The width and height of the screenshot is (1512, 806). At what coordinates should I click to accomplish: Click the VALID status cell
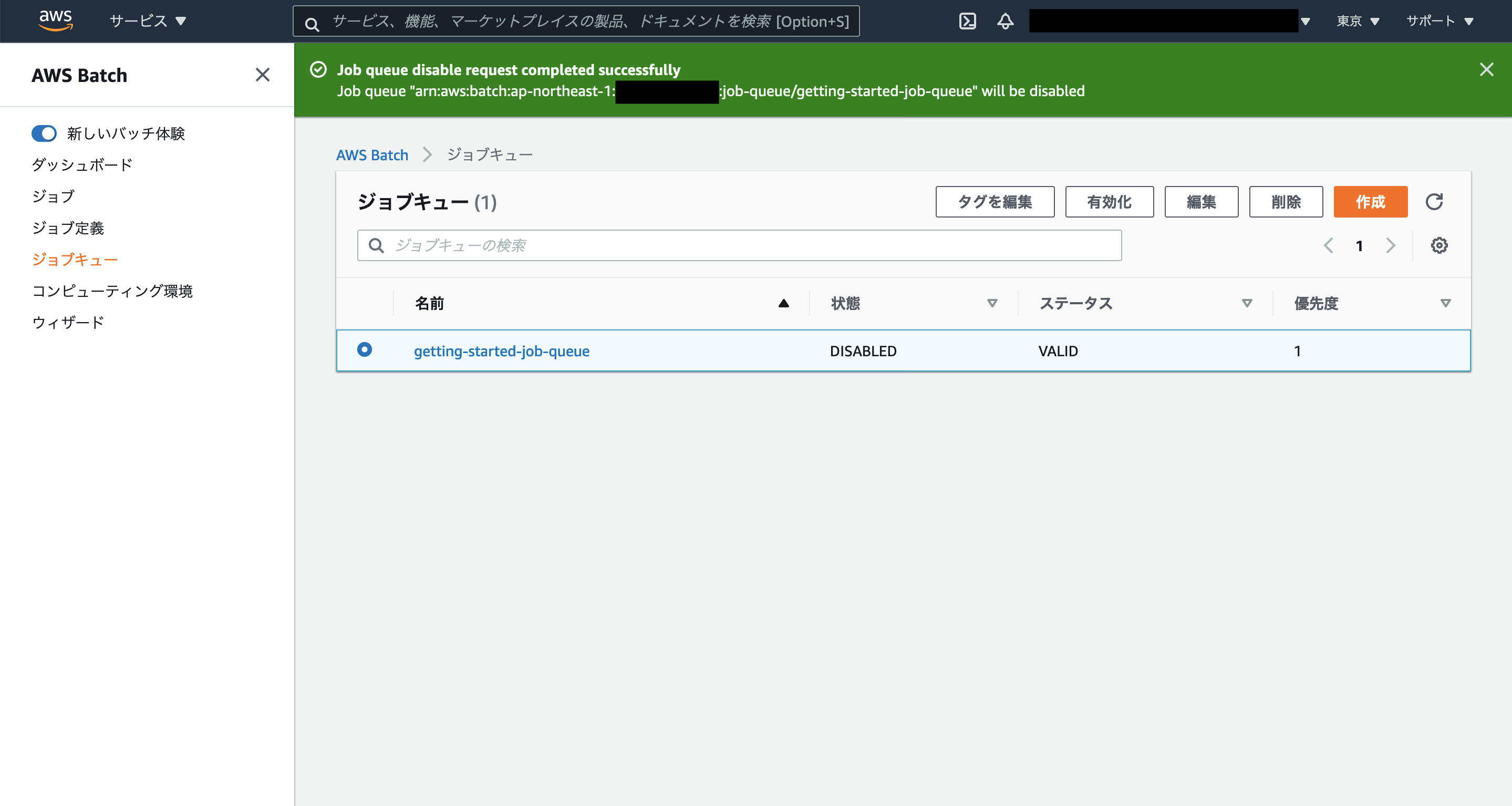pos(1058,351)
